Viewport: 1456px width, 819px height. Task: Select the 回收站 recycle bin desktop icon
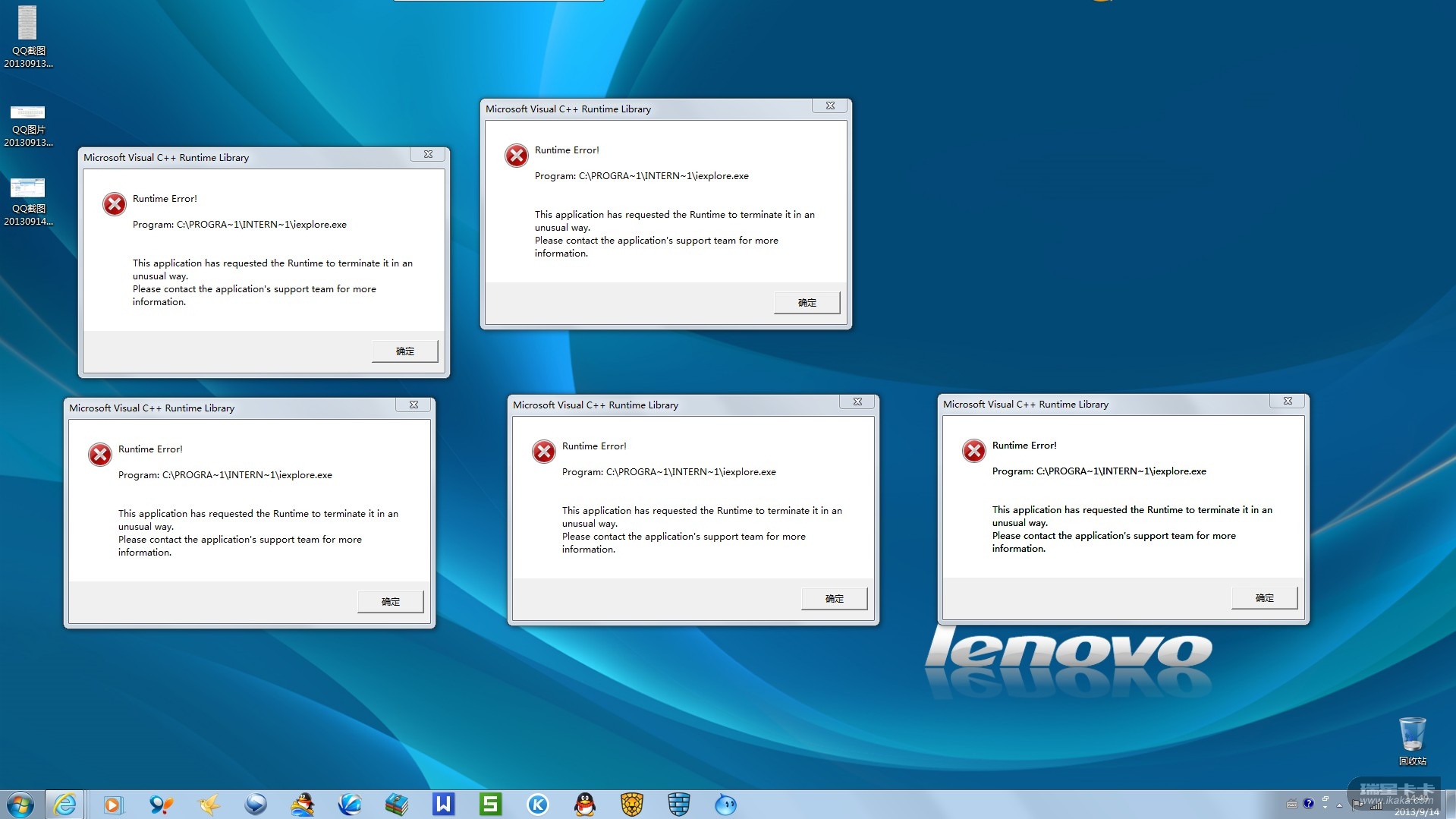tap(1413, 741)
